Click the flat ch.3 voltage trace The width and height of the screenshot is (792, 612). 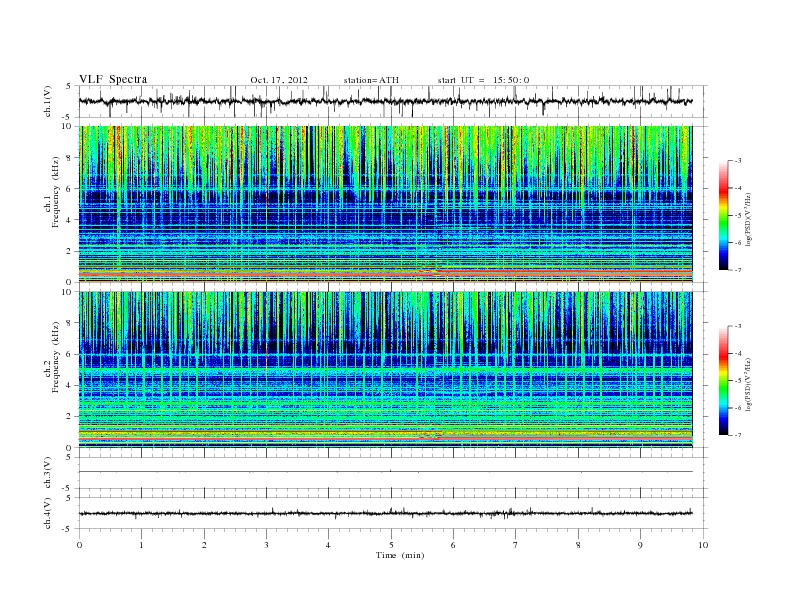click(x=385, y=472)
